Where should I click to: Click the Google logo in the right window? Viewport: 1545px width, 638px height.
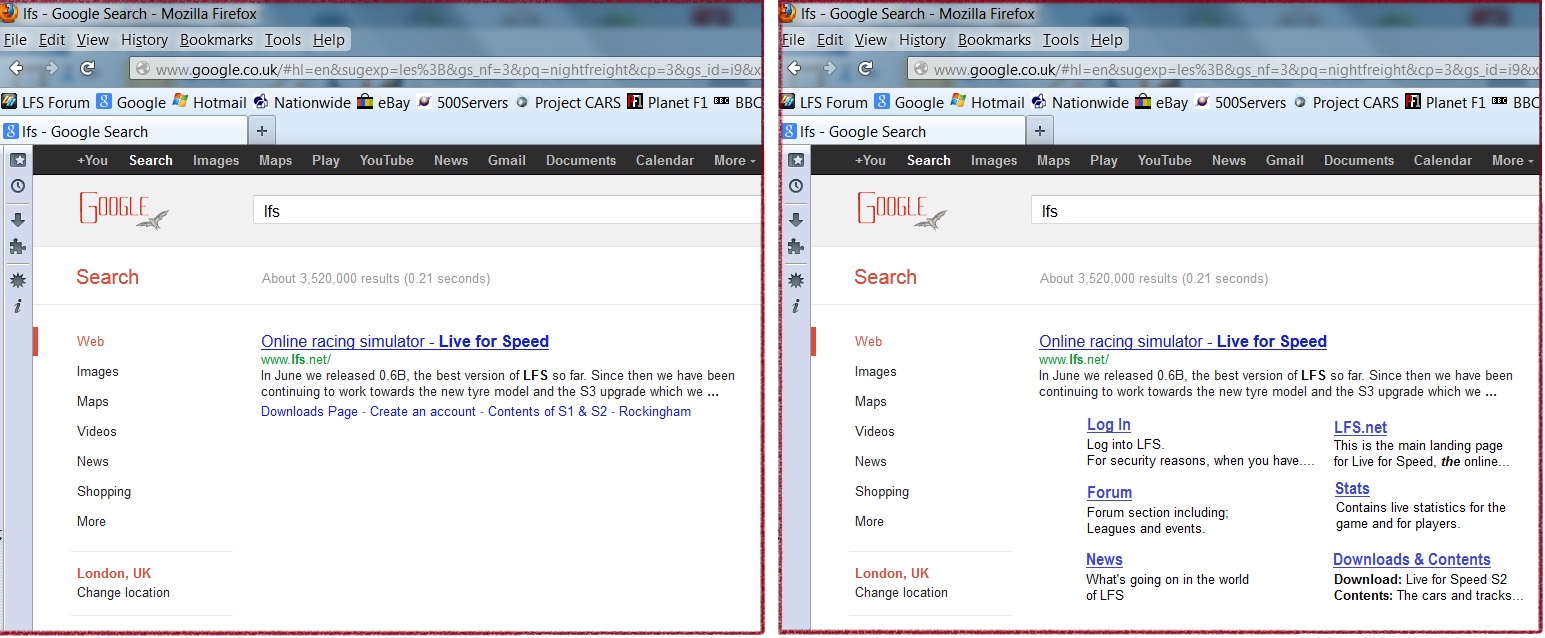(x=900, y=210)
